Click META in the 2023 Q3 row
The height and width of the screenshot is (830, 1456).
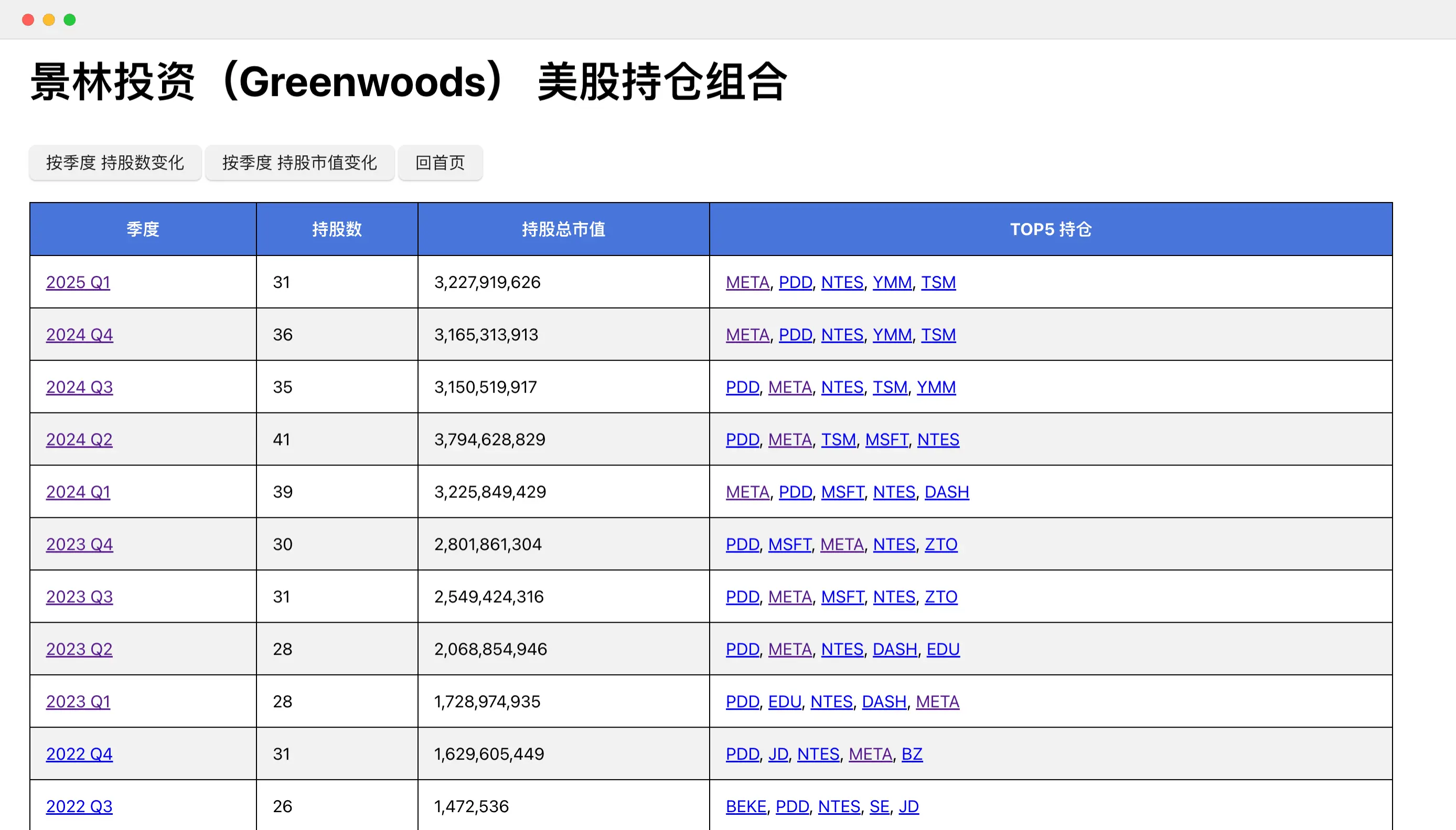(x=790, y=597)
